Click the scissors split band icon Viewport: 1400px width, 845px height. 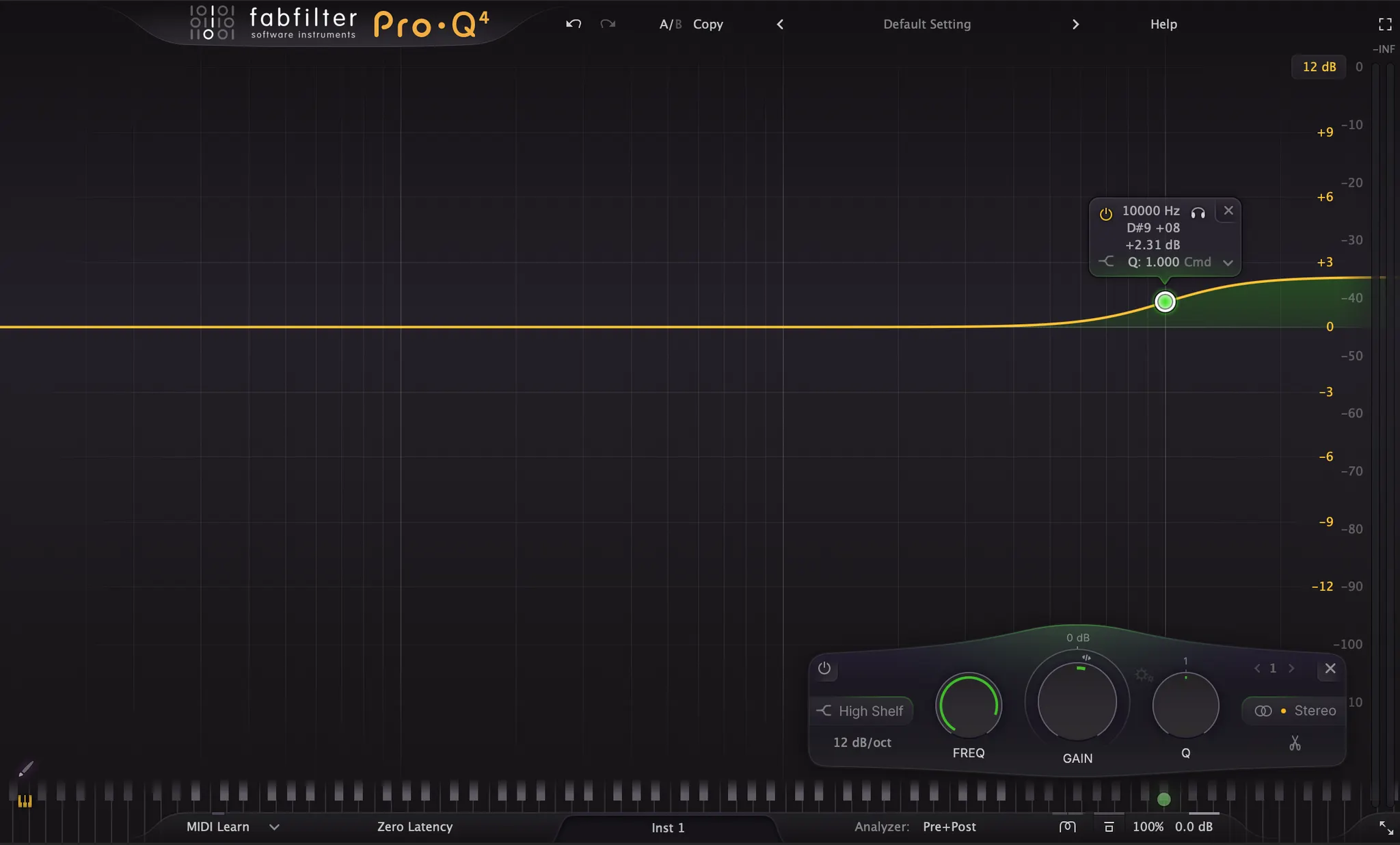(1295, 743)
